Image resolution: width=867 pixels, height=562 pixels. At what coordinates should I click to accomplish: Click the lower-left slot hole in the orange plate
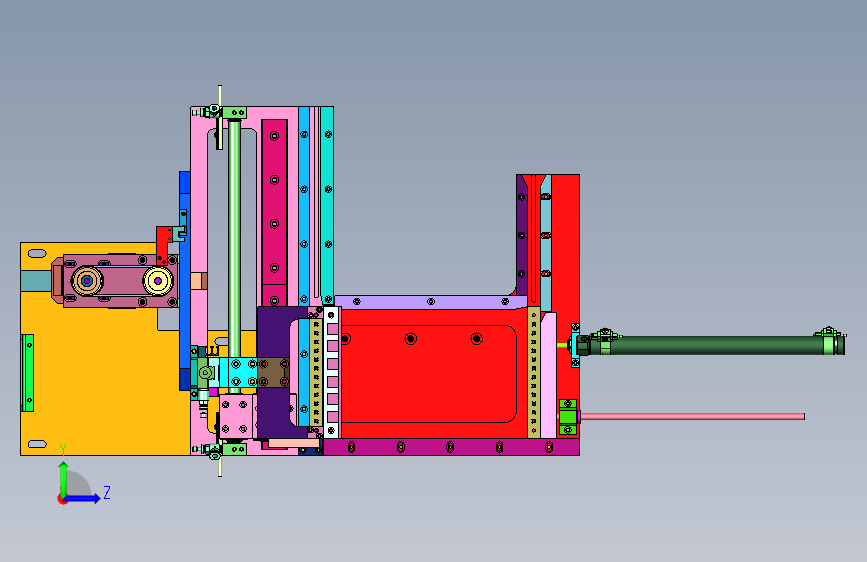[x=37, y=444]
